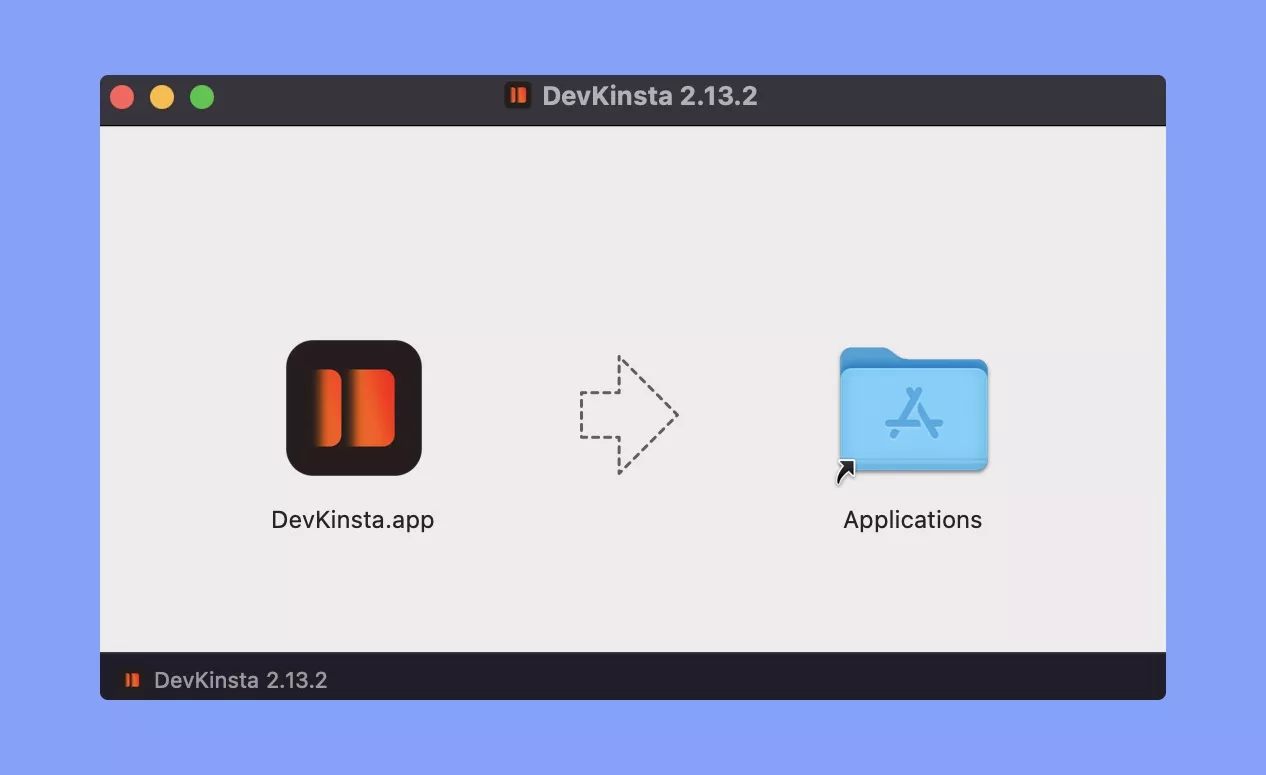Image resolution: width=1266 pixels, height=775 pixels.
Task: Minimize the window with the yellow button
Action: point(162,97)
